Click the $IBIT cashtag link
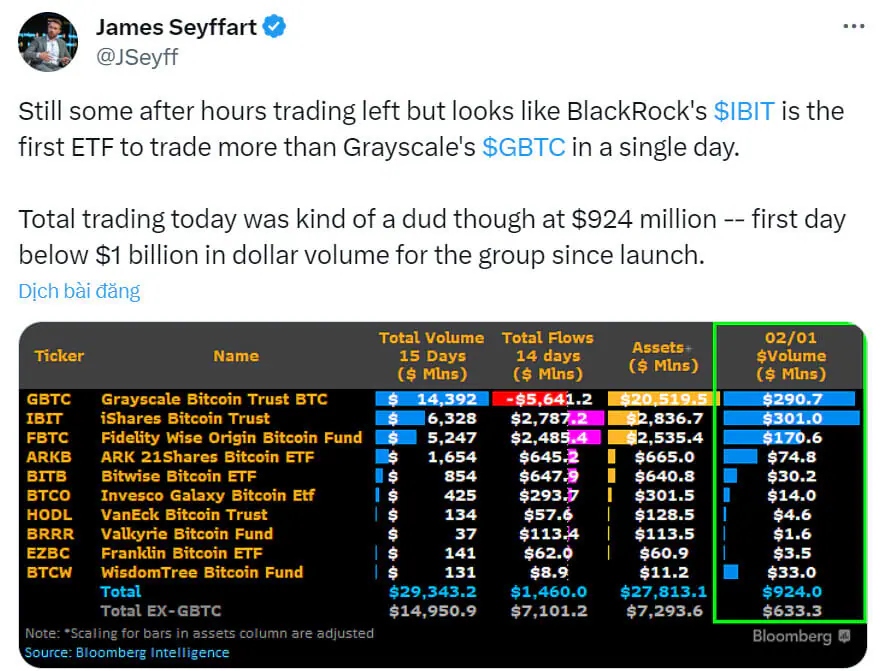 pos(743,111)
